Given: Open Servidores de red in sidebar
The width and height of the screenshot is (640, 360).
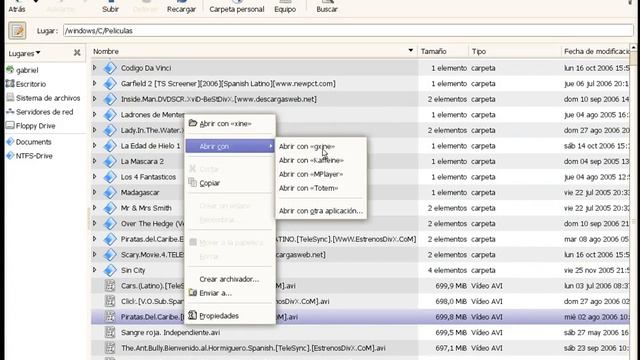Looking at the screenshot, I should tap(40, 112).
